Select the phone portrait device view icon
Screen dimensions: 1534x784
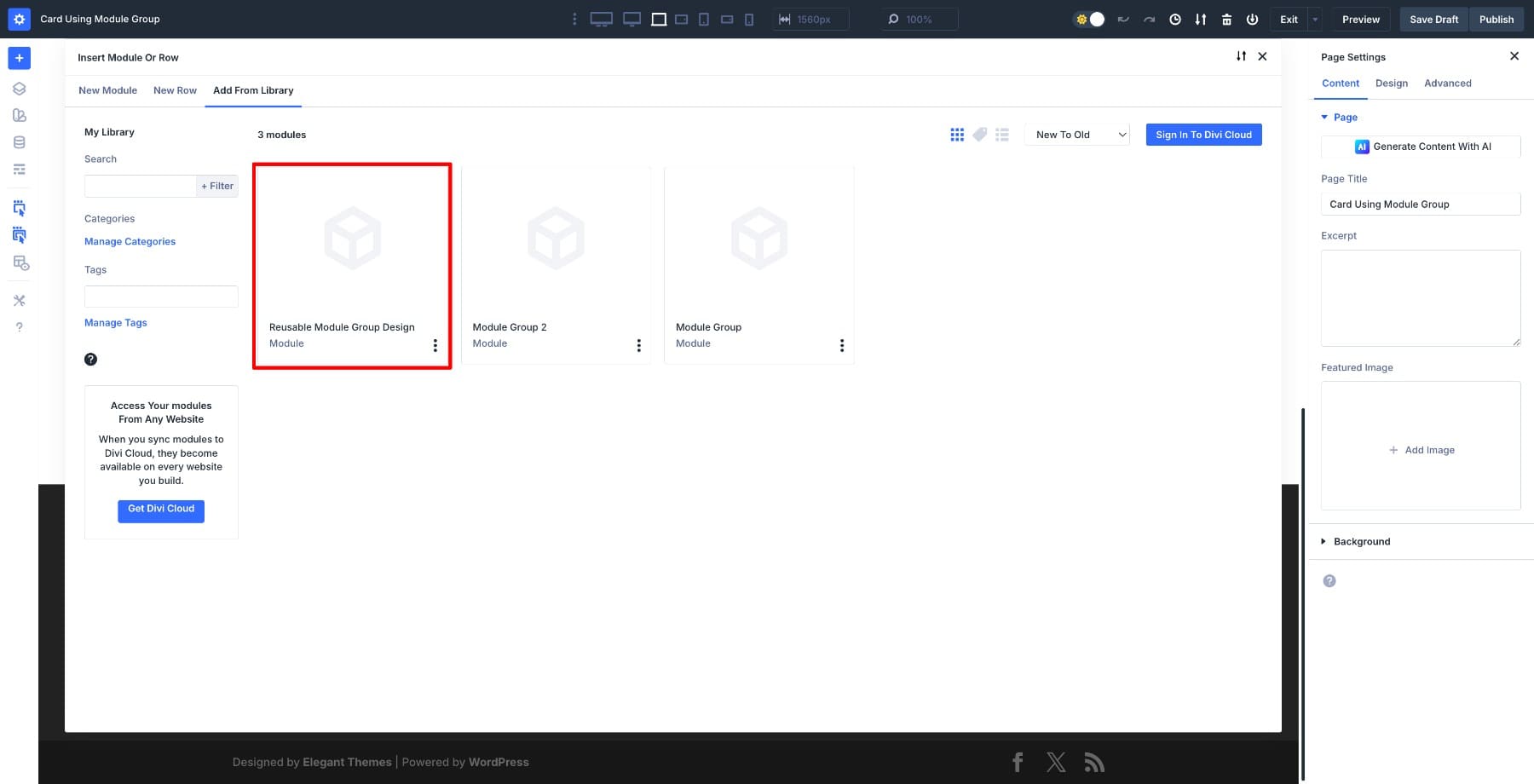(x=749, y=19)
